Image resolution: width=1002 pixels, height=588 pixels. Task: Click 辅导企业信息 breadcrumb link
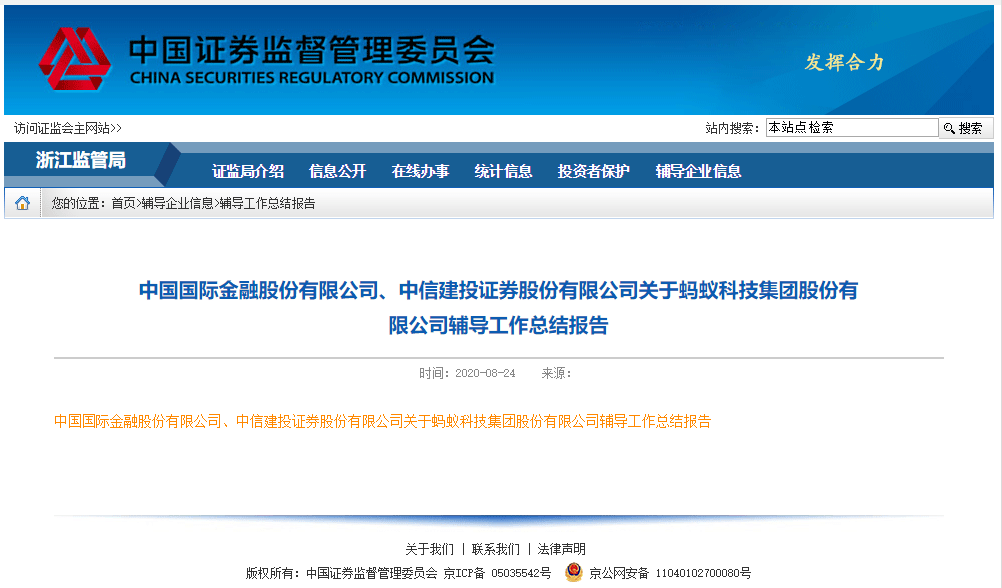178,203
